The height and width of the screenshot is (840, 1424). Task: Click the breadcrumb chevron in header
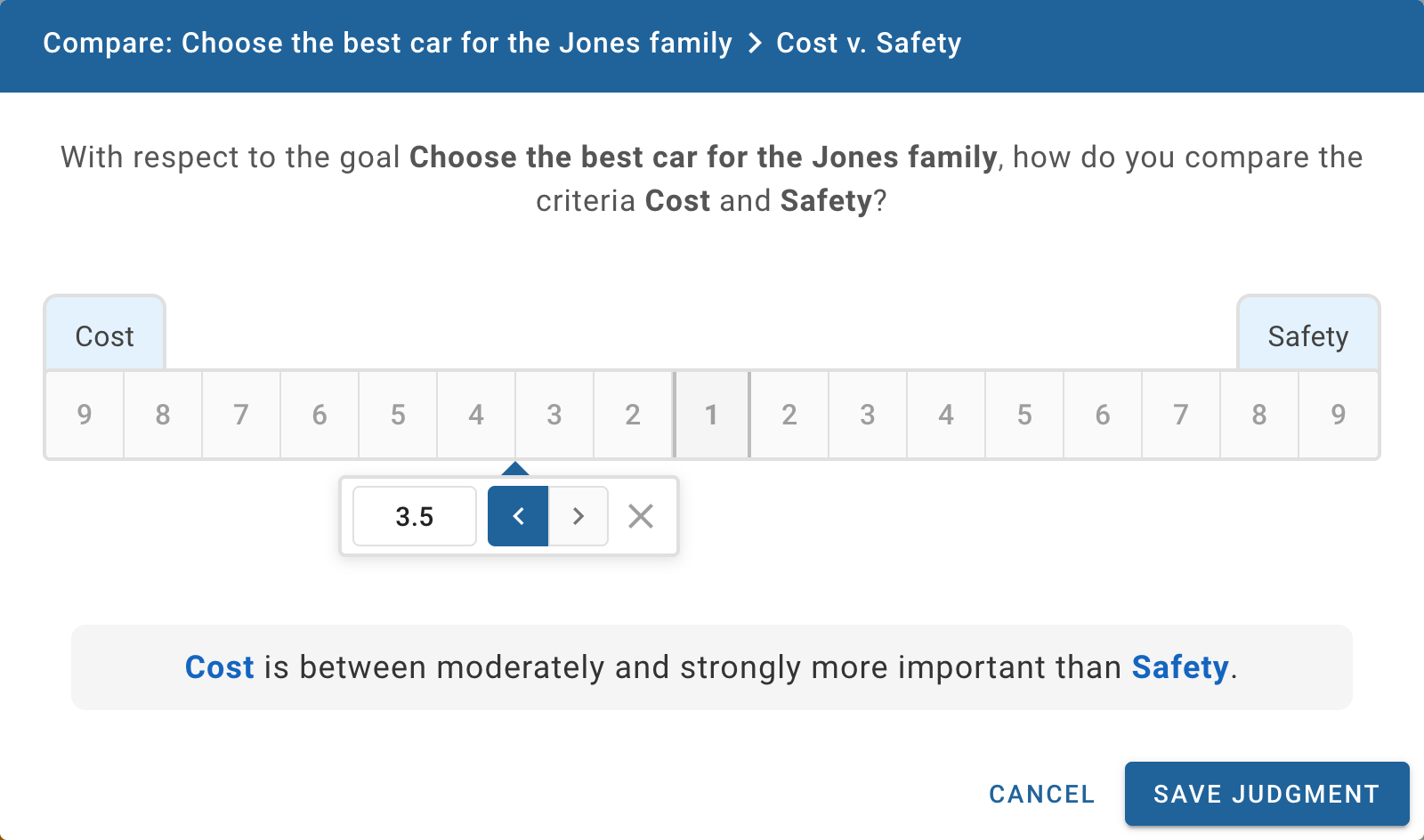(755, 43)
